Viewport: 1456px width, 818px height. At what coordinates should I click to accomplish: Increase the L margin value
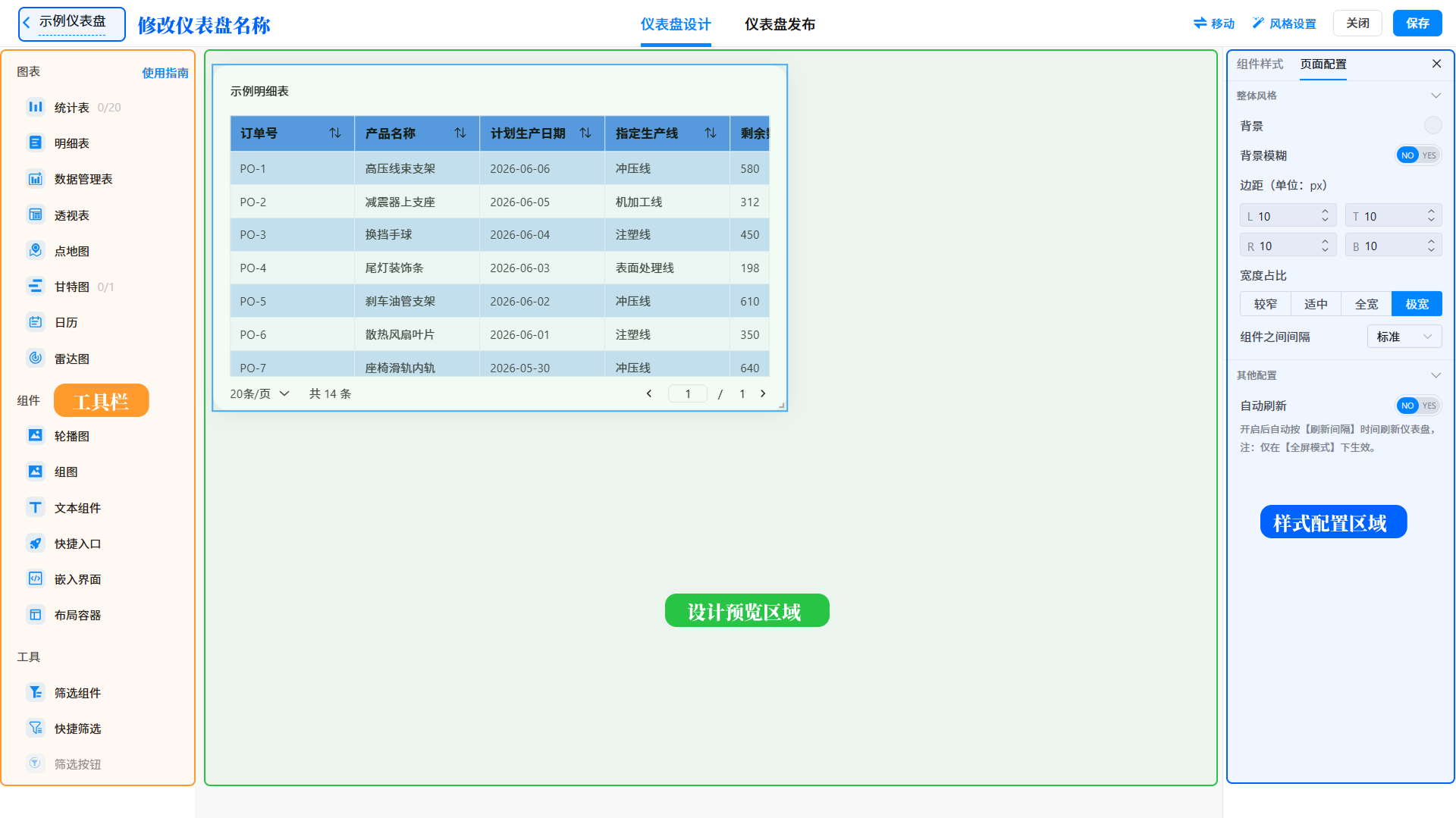(x=1325, y=212)
